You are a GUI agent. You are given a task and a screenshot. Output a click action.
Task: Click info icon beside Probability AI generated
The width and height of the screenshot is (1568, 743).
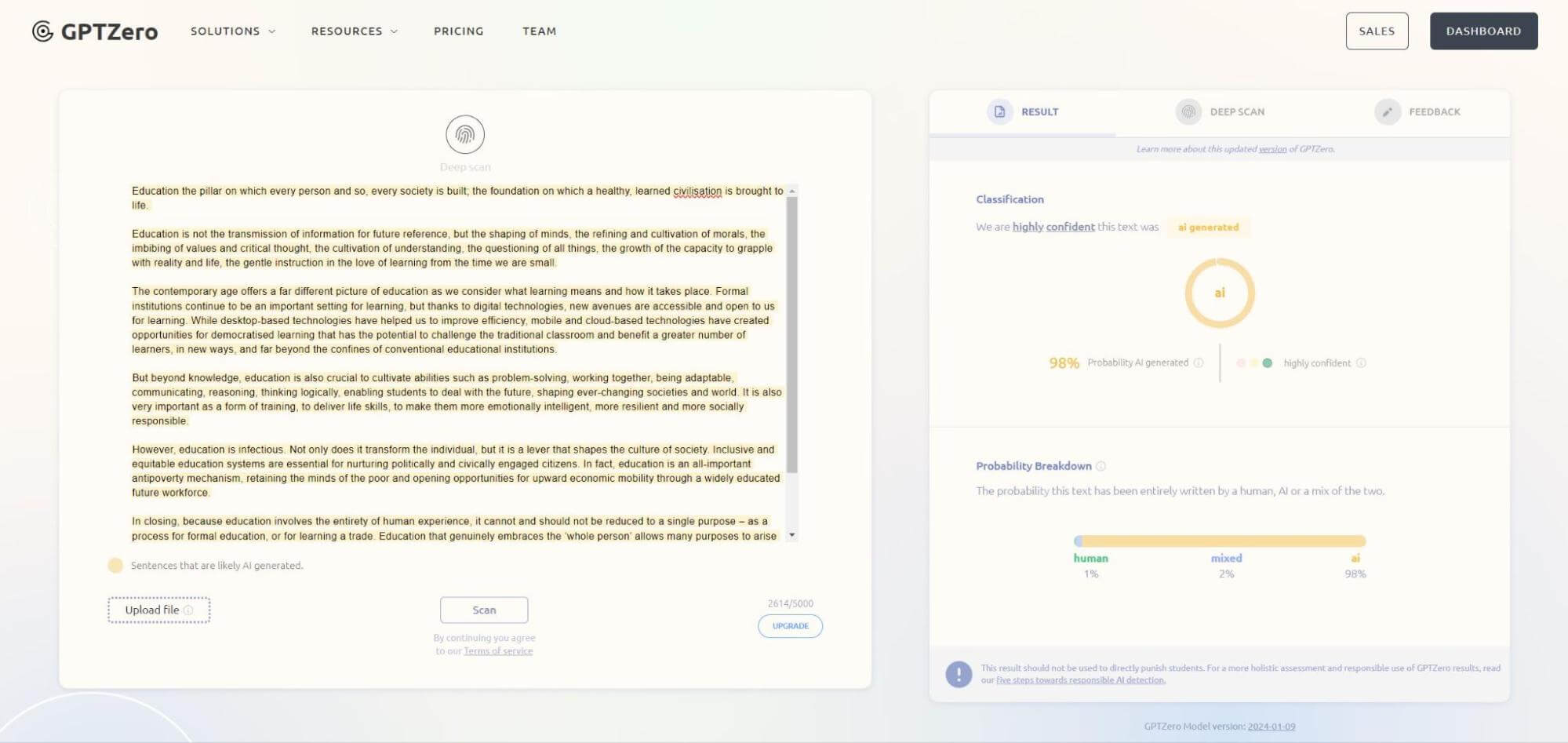[1199, 362]
